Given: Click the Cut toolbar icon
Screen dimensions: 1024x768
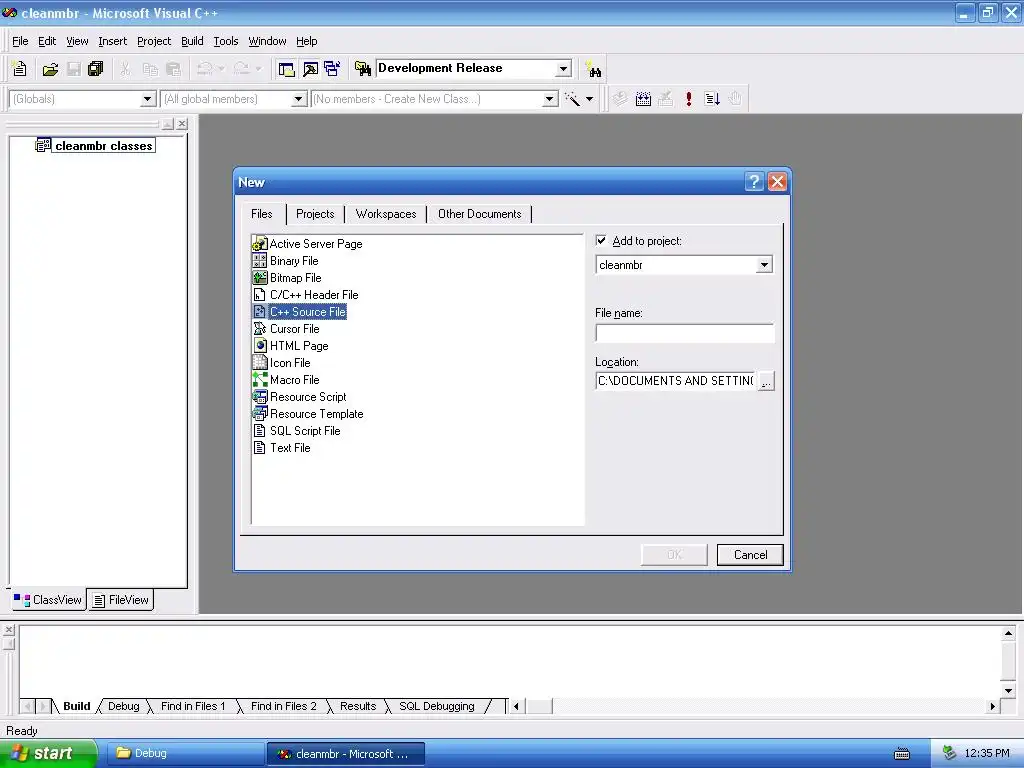Looking at the screenshot, I should (125, 69).
